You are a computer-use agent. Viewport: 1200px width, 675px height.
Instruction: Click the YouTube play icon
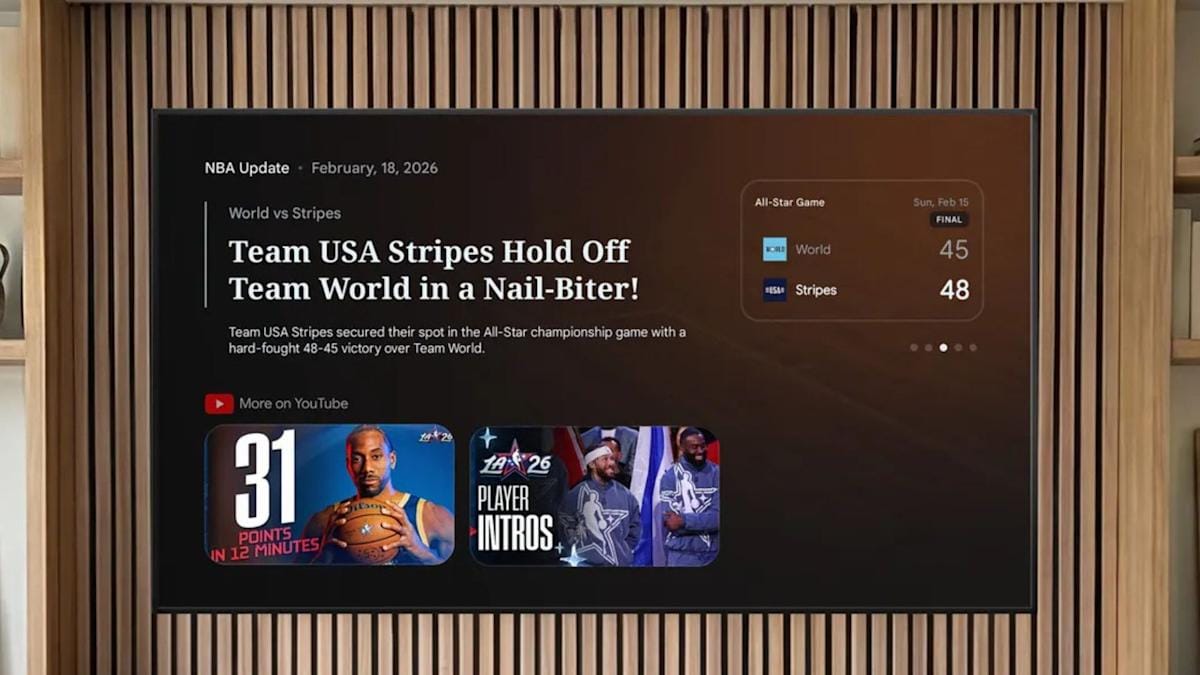[218, 403]
